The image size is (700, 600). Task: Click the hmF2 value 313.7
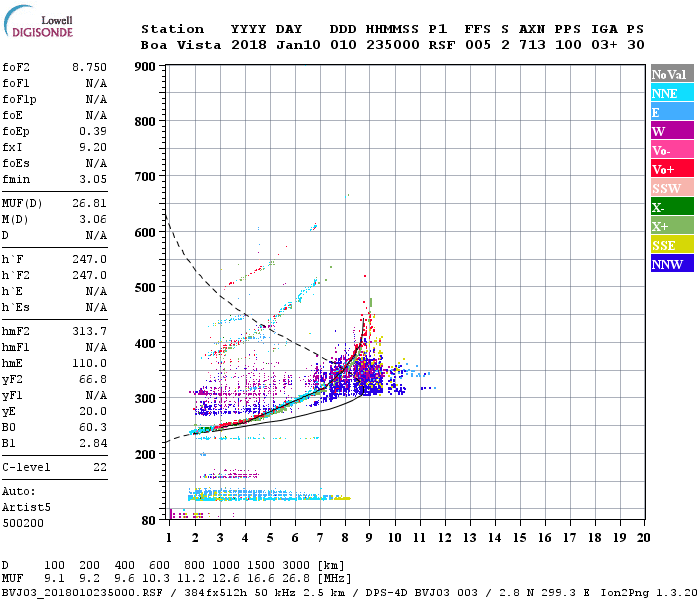pyautogui.click(x=89, y=331)
